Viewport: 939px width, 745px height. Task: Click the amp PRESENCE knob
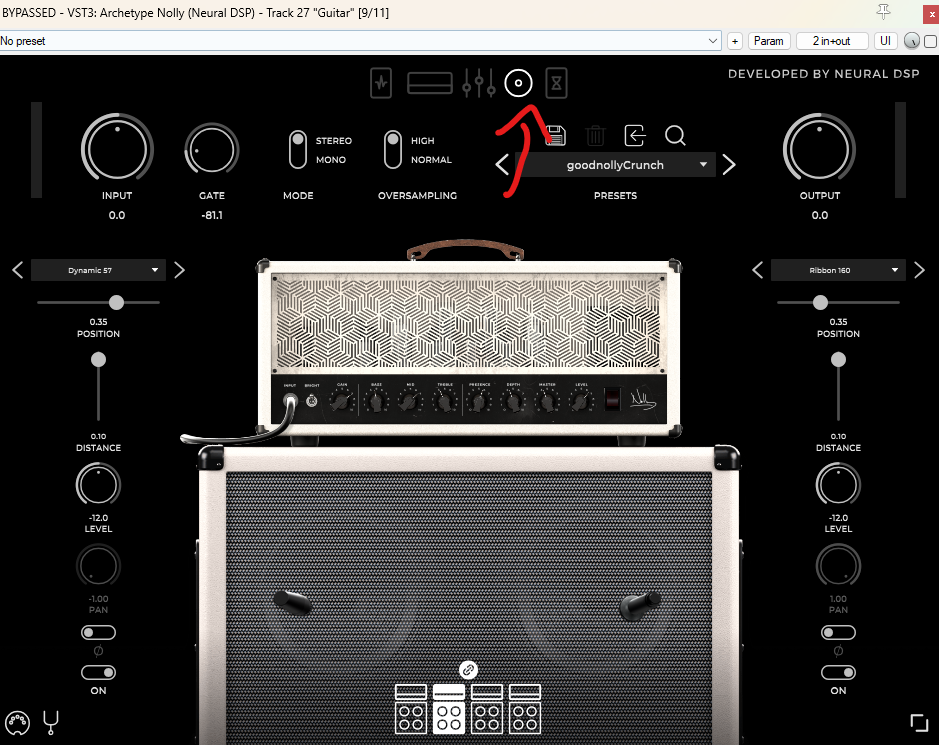(479, 401)
